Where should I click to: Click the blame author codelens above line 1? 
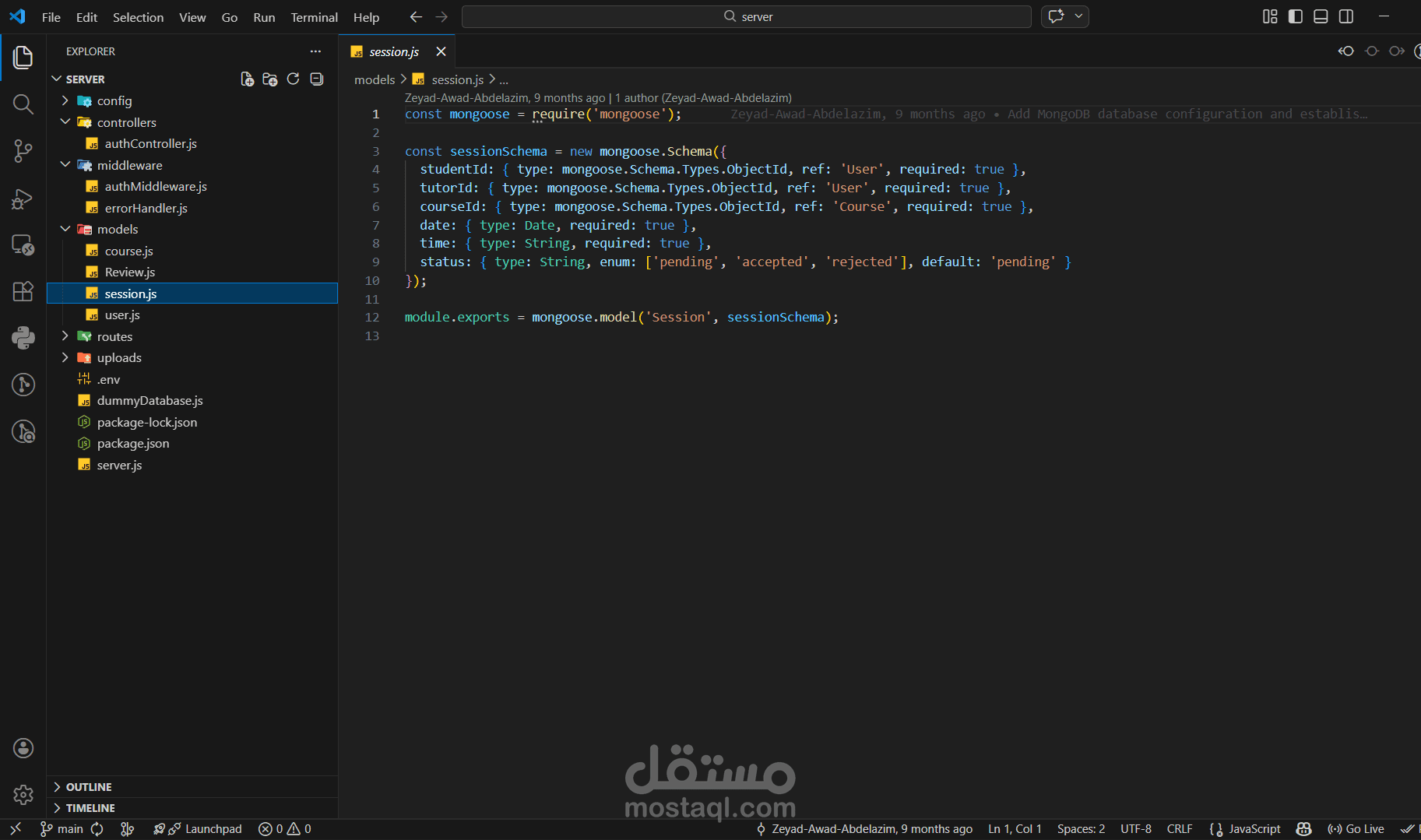coord(598,98)
